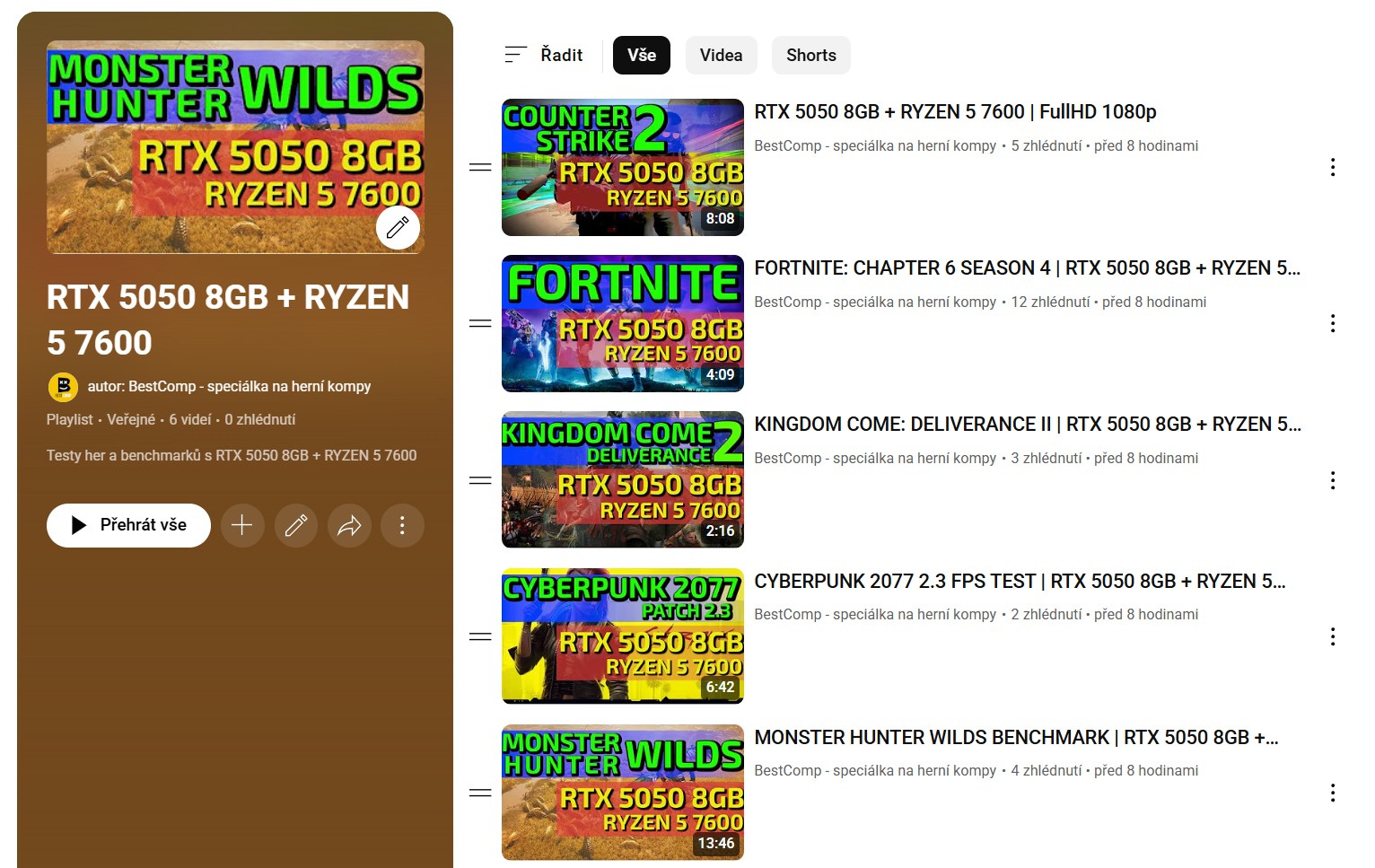The image size is (1375, 868).
Task: Click '12 zhlédnutí' under Fortnite video
Action: [1050, 302]
